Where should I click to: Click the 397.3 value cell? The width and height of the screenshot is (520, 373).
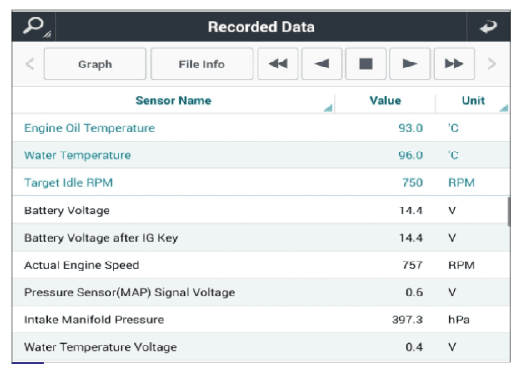pos(407,320)
